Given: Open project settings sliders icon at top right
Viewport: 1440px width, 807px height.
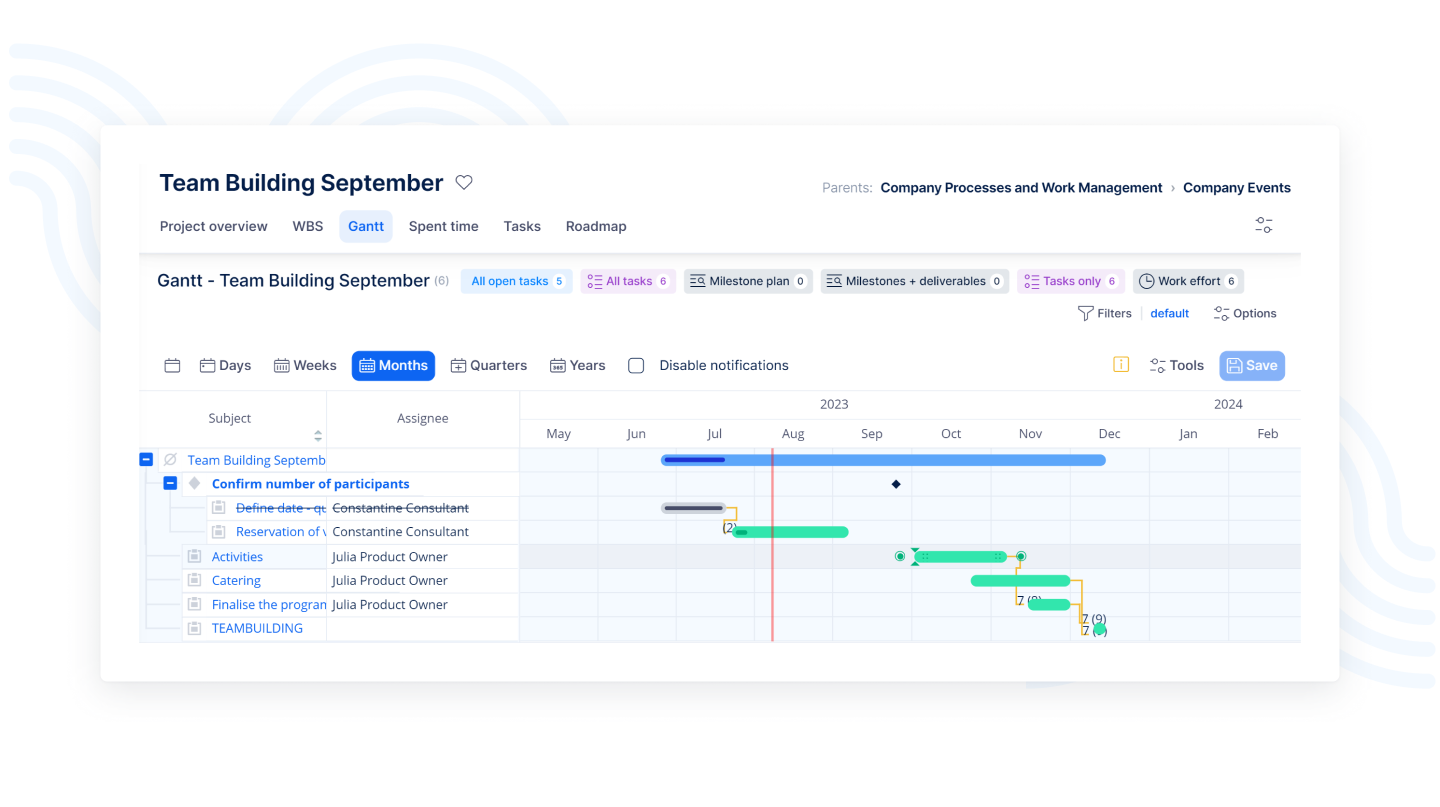Looking at the screenshot, I should 1264,225.
